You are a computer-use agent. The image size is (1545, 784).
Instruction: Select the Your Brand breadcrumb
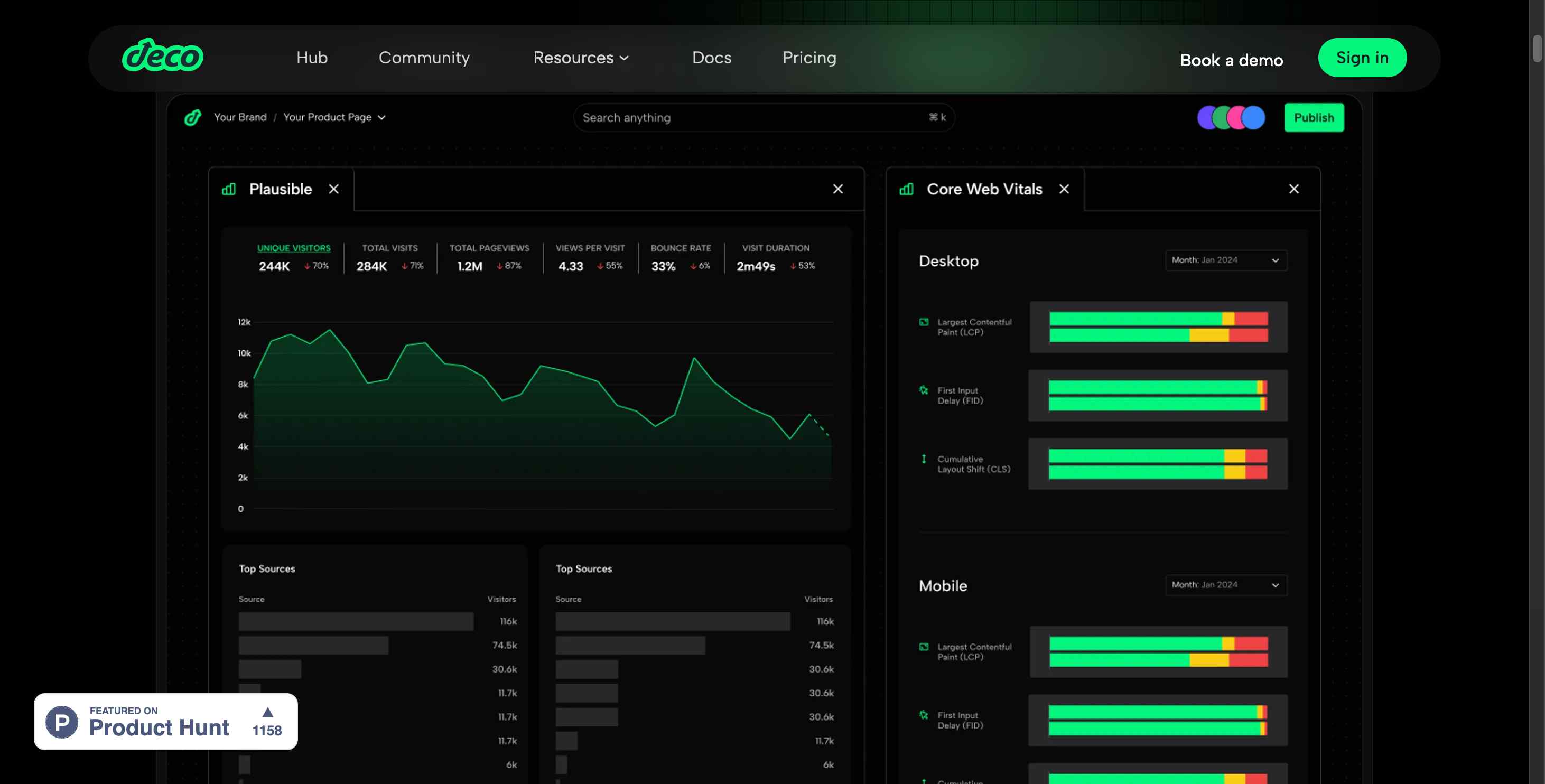[240, 118]
